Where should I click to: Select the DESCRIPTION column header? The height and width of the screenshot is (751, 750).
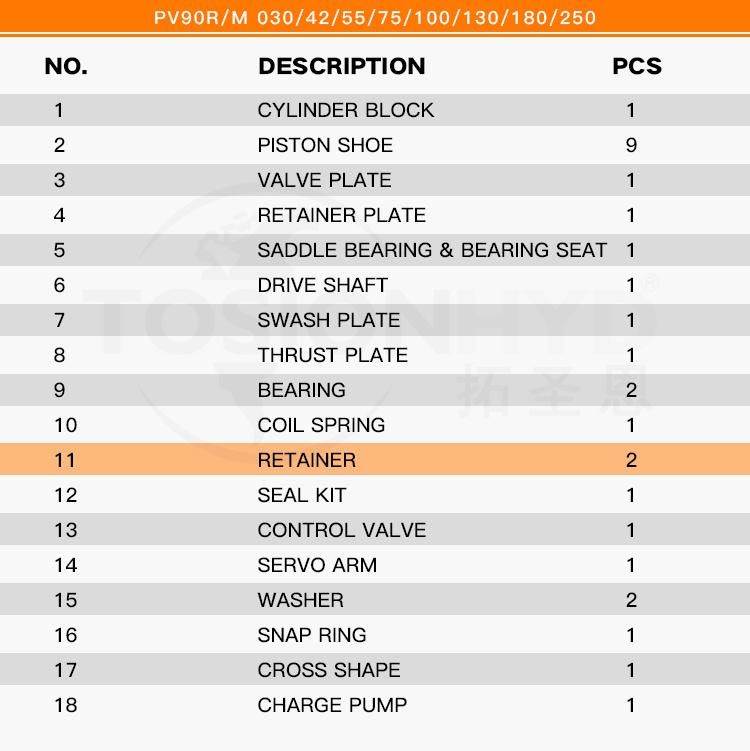[x=342, y=66]
